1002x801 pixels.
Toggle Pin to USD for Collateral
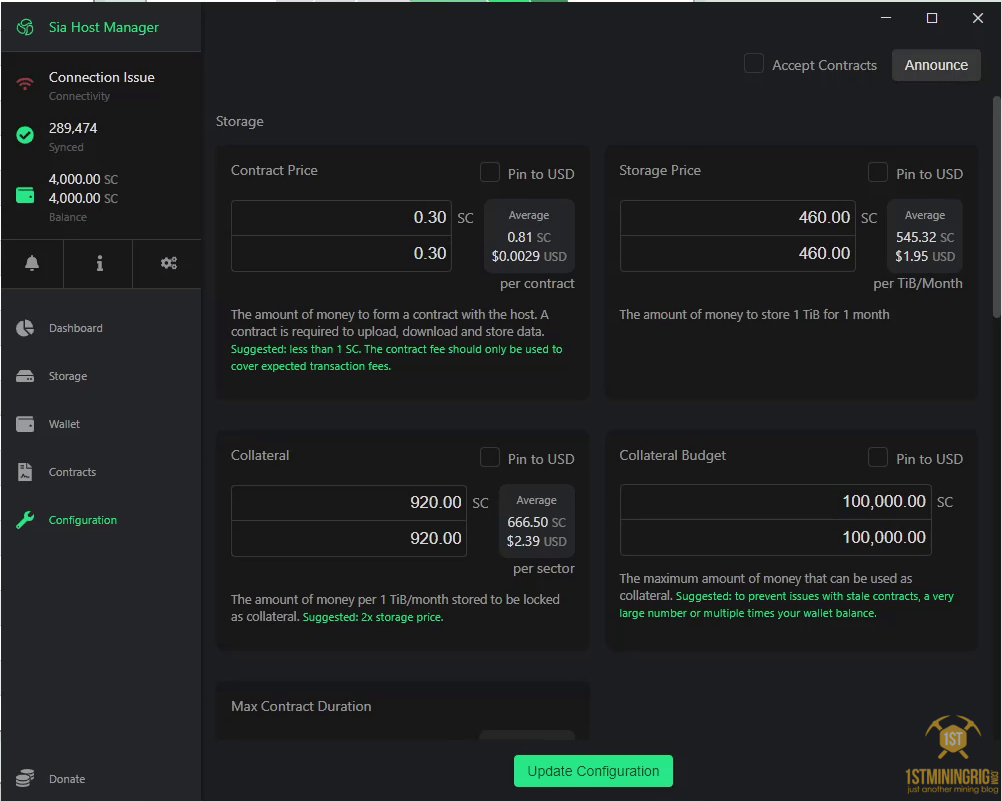pyautogui.click(x=489, y=457)
